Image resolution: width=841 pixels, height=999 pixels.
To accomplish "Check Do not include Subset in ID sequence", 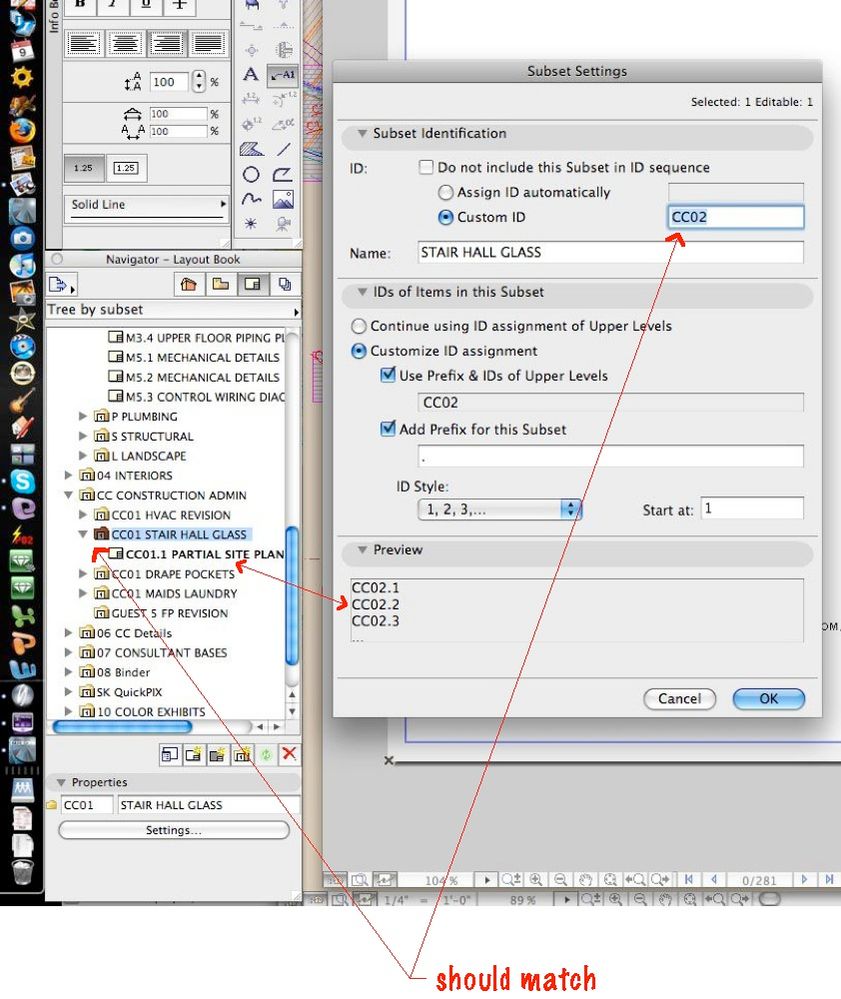I will click(x=426, y=167).
